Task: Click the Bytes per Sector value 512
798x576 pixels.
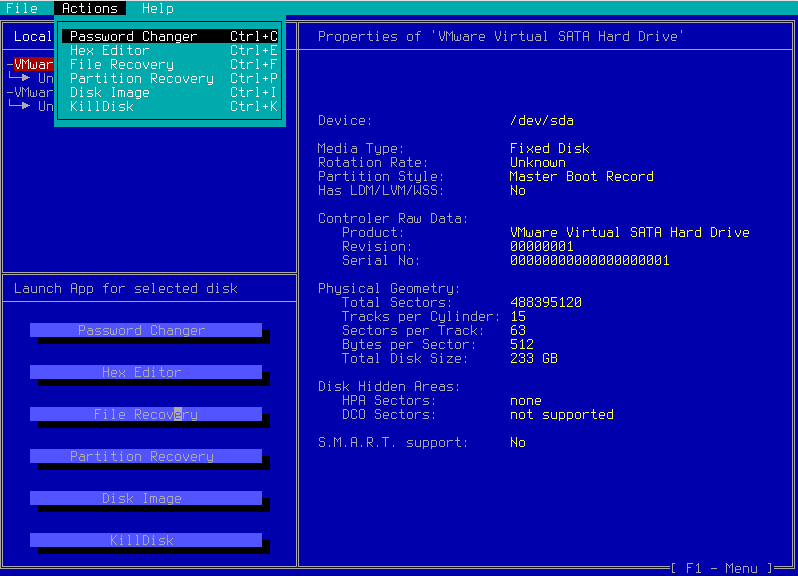Action: (x=522, y=344)
